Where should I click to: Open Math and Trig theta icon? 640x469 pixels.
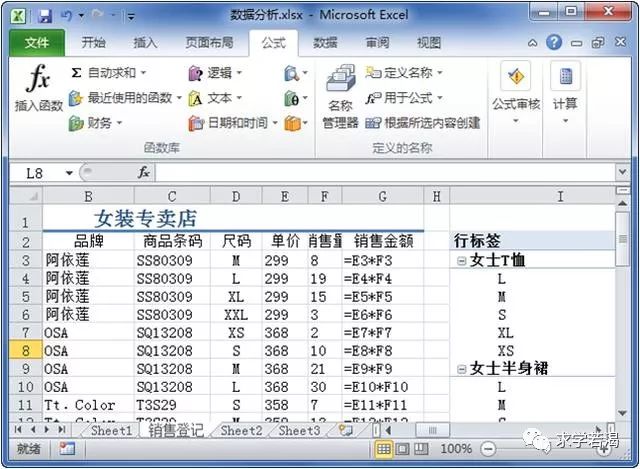click(291, 99)
